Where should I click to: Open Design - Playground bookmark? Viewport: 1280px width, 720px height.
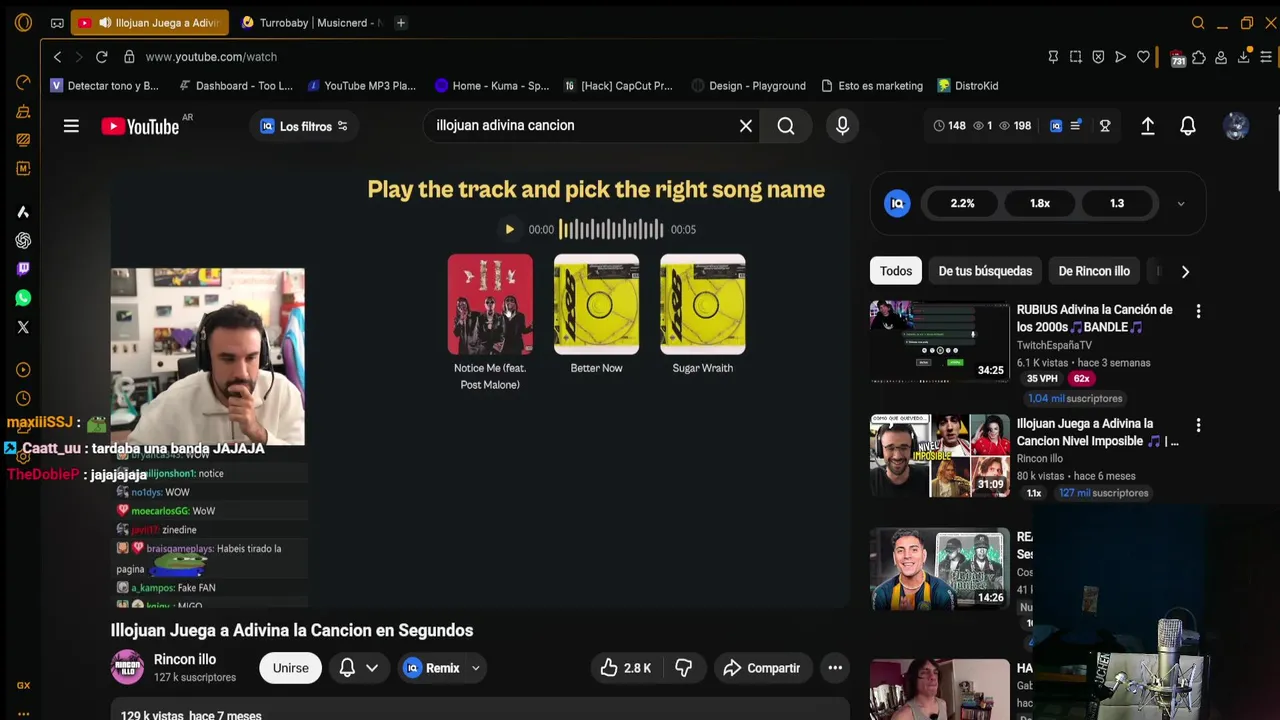[x=749, y=86]
